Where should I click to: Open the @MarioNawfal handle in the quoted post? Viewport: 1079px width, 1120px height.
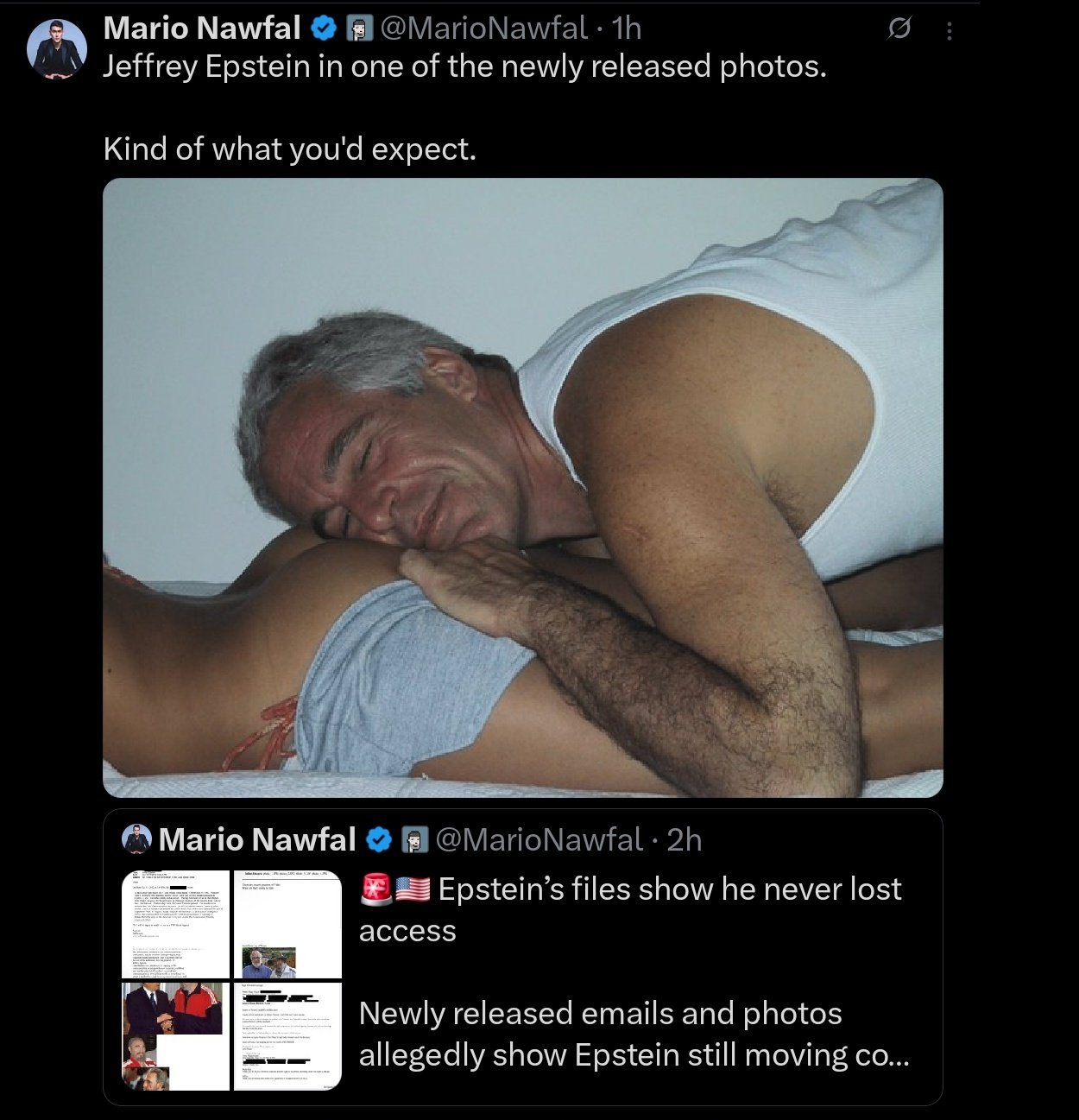[x=539, y=839]
